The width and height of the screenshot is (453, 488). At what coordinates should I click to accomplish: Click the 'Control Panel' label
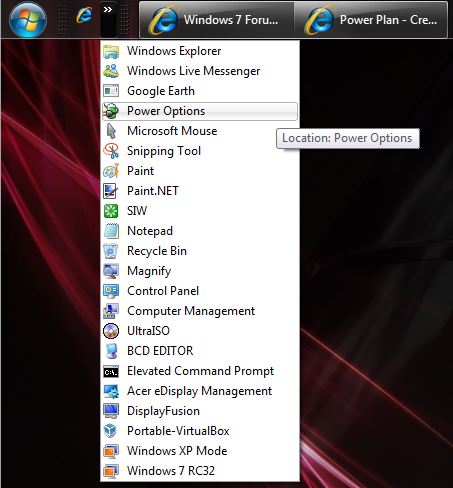click(x=163, y=291)
